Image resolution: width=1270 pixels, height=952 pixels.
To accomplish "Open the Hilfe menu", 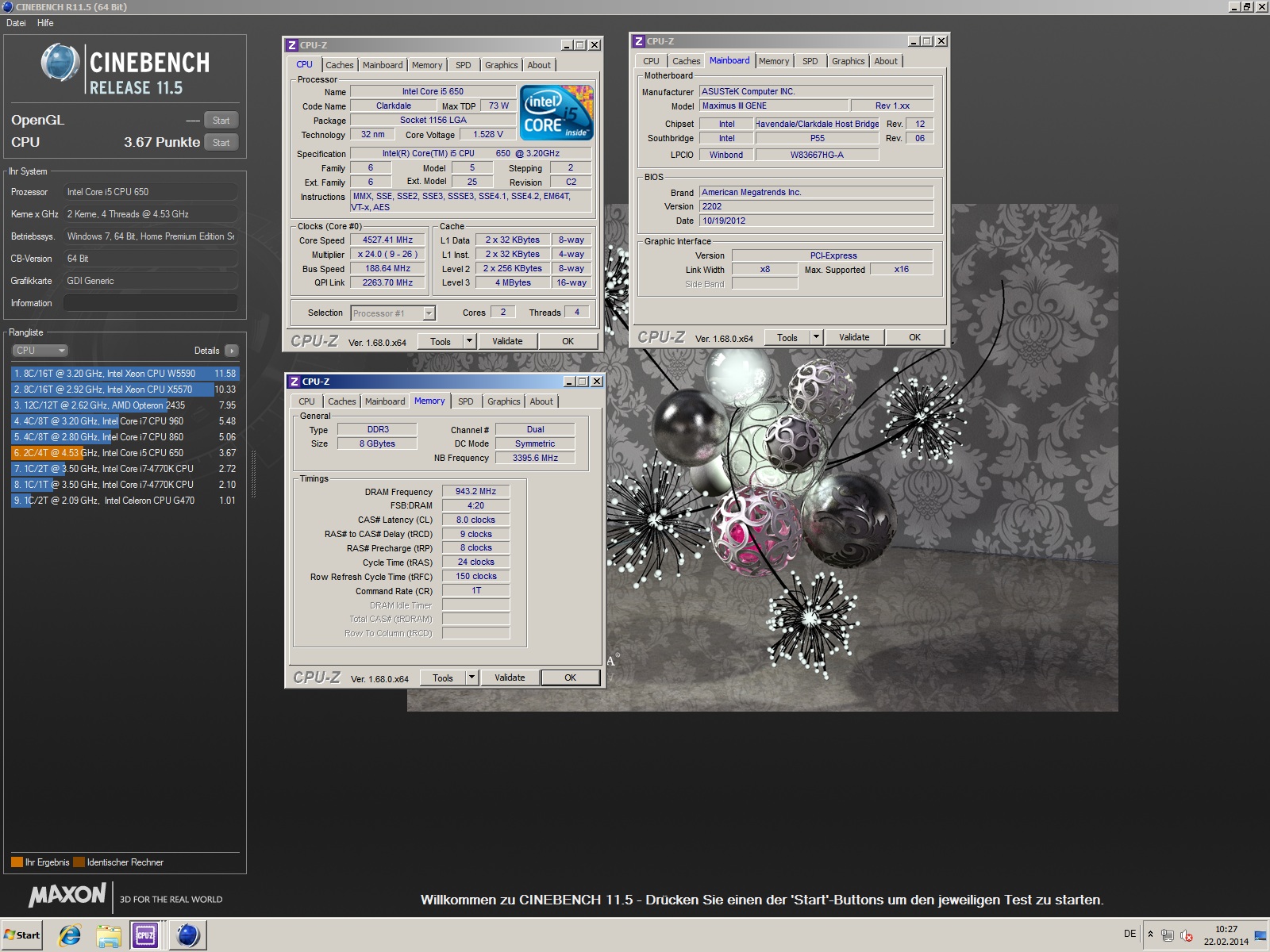I will pyautogui.click(x=45, y=23).
